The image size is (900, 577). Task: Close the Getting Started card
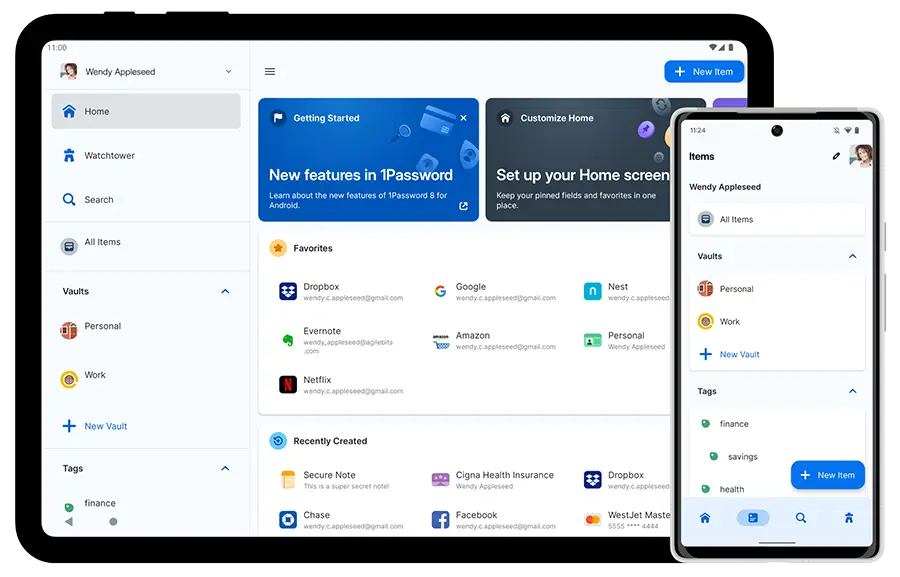(x=463, y=118)
